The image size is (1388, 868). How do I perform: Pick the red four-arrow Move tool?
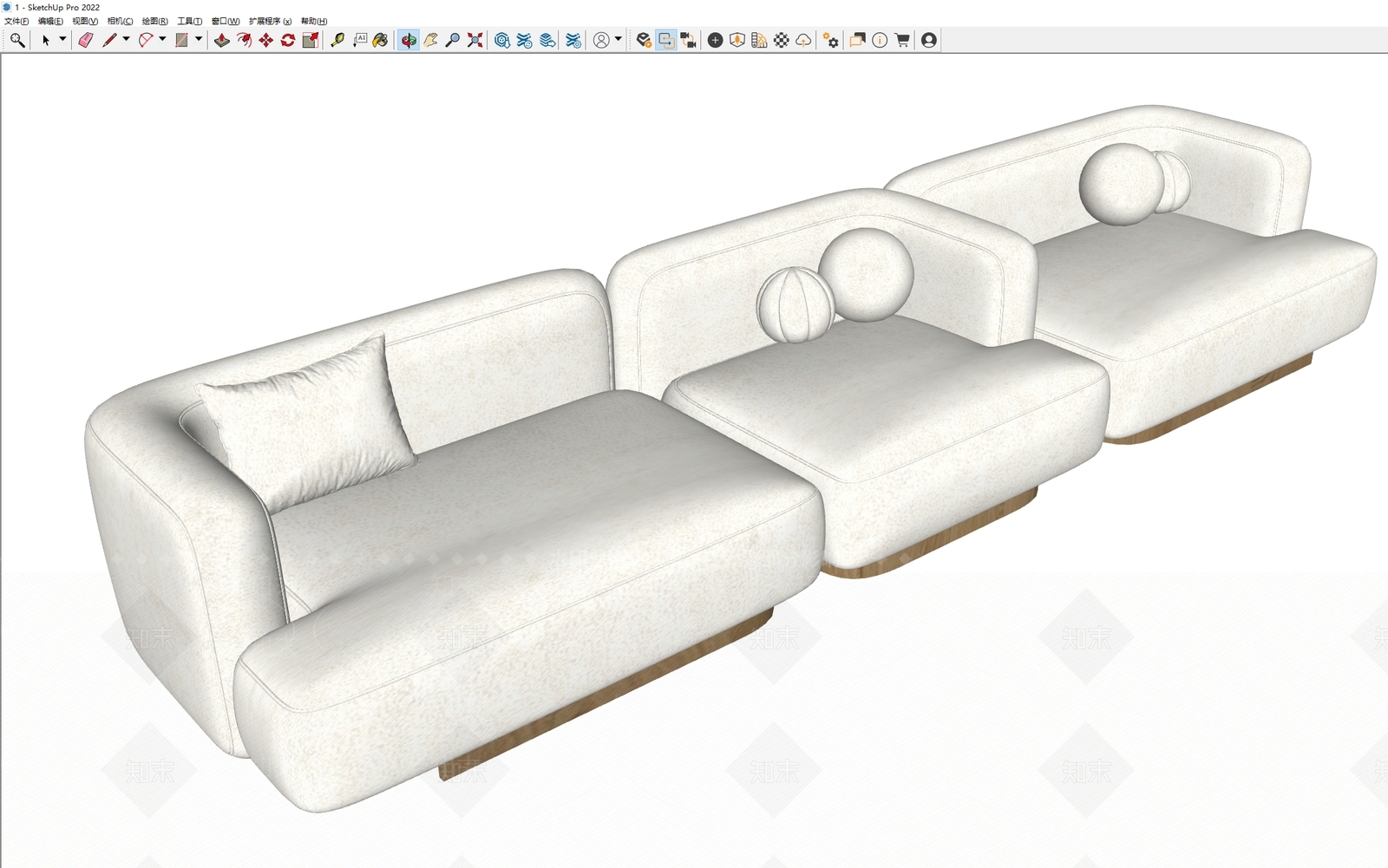(266, 40)
